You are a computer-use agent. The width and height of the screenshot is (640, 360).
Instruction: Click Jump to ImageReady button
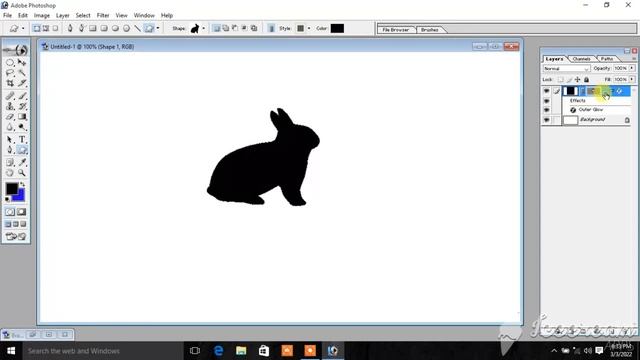(16, 236)
